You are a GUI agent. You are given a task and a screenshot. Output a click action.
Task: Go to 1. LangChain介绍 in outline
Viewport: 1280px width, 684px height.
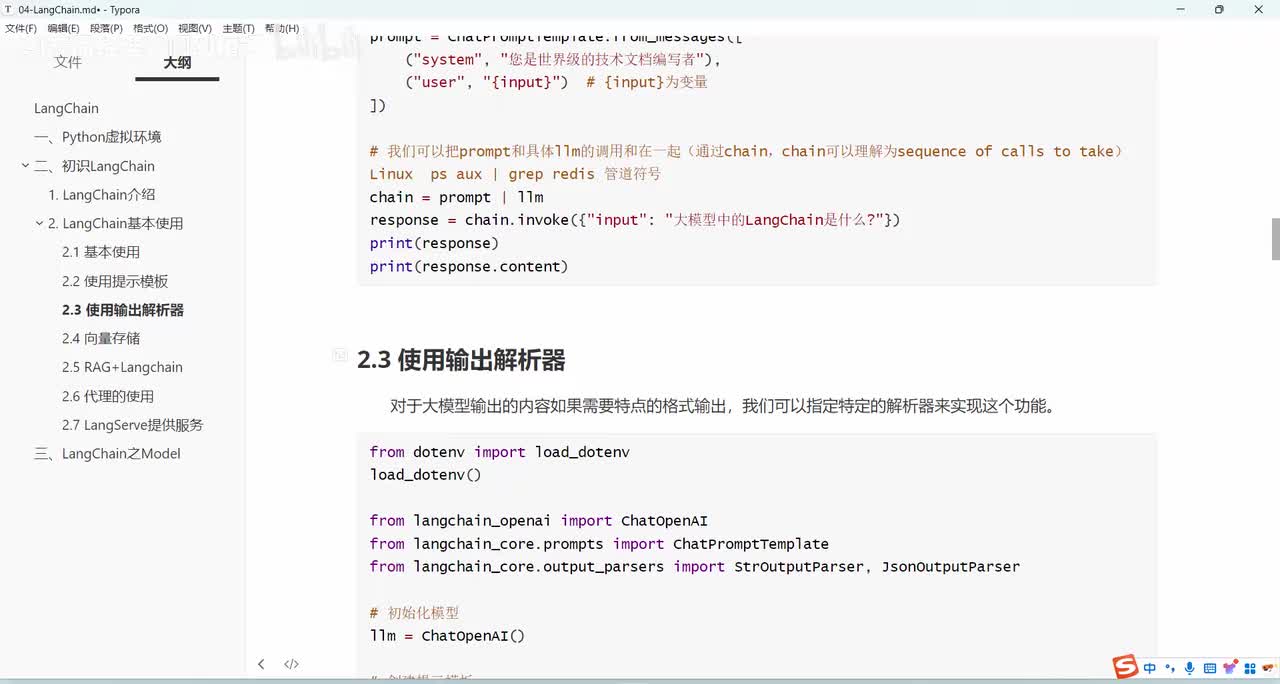(102, 195)
